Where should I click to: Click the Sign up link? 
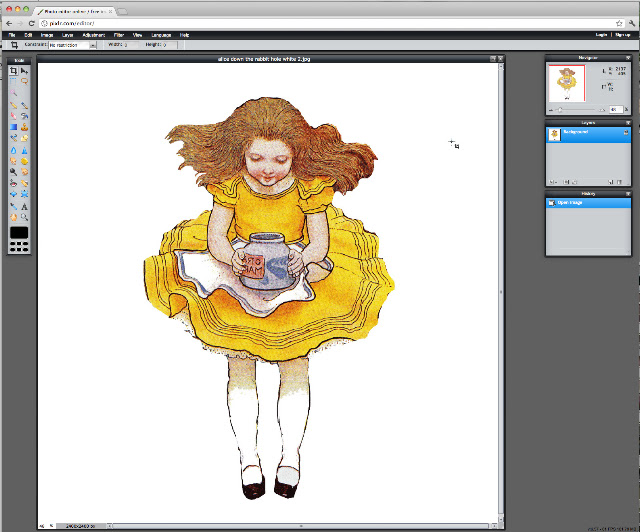point(622,35)
